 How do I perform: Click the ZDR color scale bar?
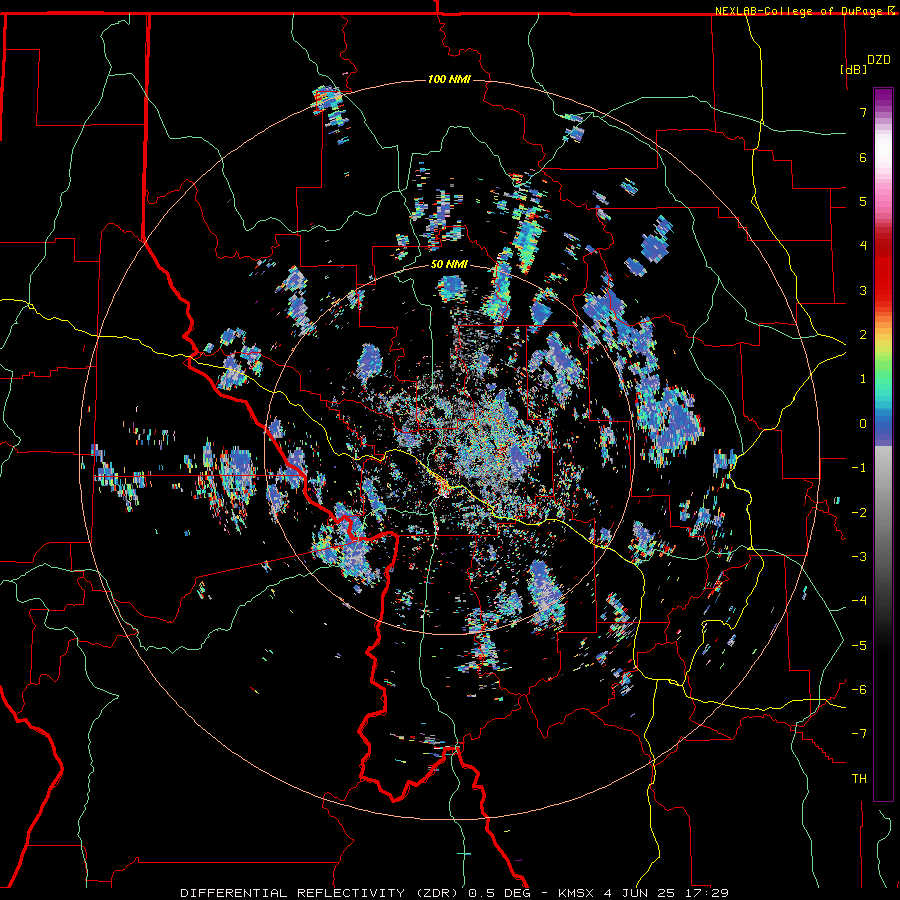point(883,444)
